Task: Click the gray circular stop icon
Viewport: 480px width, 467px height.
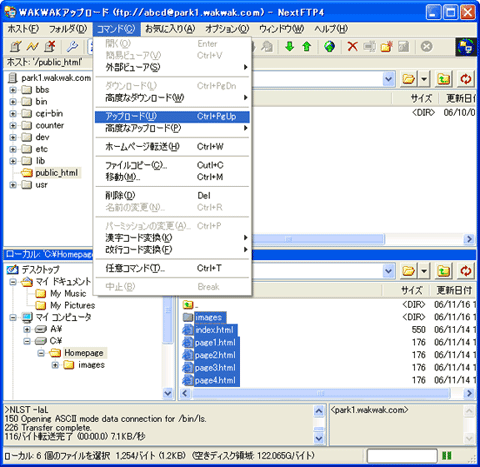Action: click(426, 47)
